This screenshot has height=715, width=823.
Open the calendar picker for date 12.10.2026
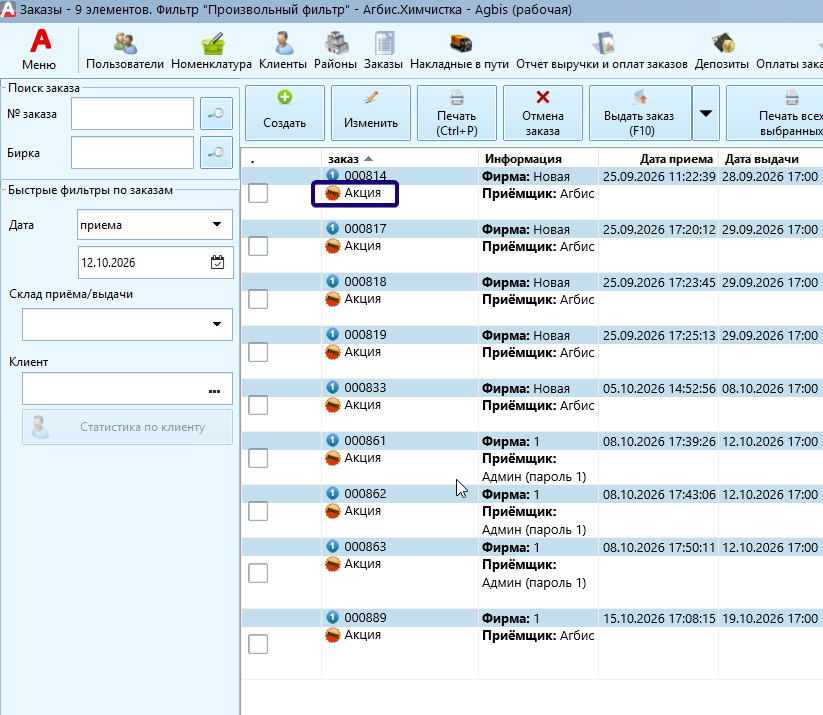coord(217,262)
